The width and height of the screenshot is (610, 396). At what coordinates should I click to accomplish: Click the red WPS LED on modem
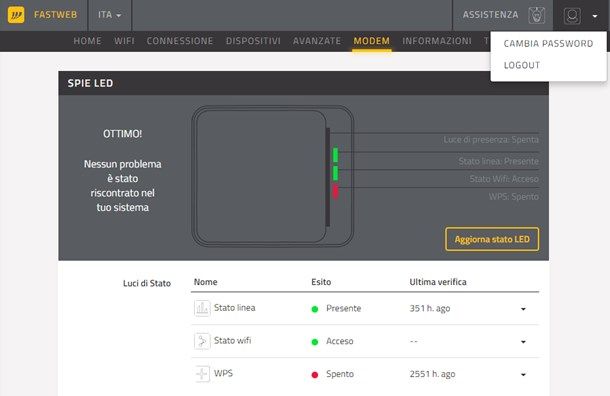335,191
